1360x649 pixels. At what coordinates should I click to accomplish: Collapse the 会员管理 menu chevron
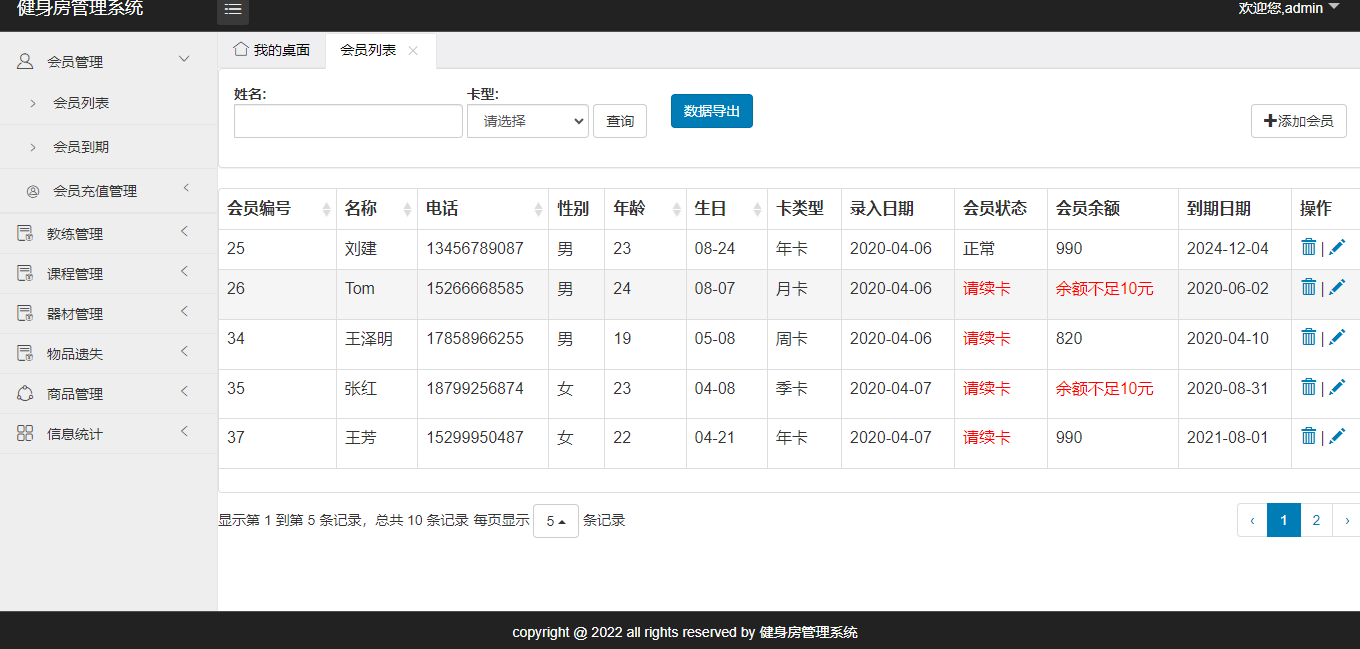click(x=184, y=60)
